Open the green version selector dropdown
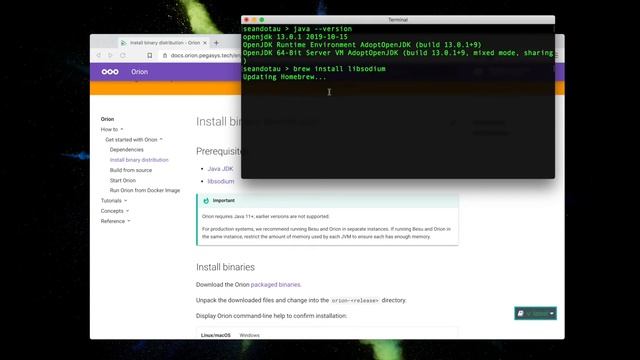Image resolution: width=640 pixels, height=360 pixels. tap(536, 313)
